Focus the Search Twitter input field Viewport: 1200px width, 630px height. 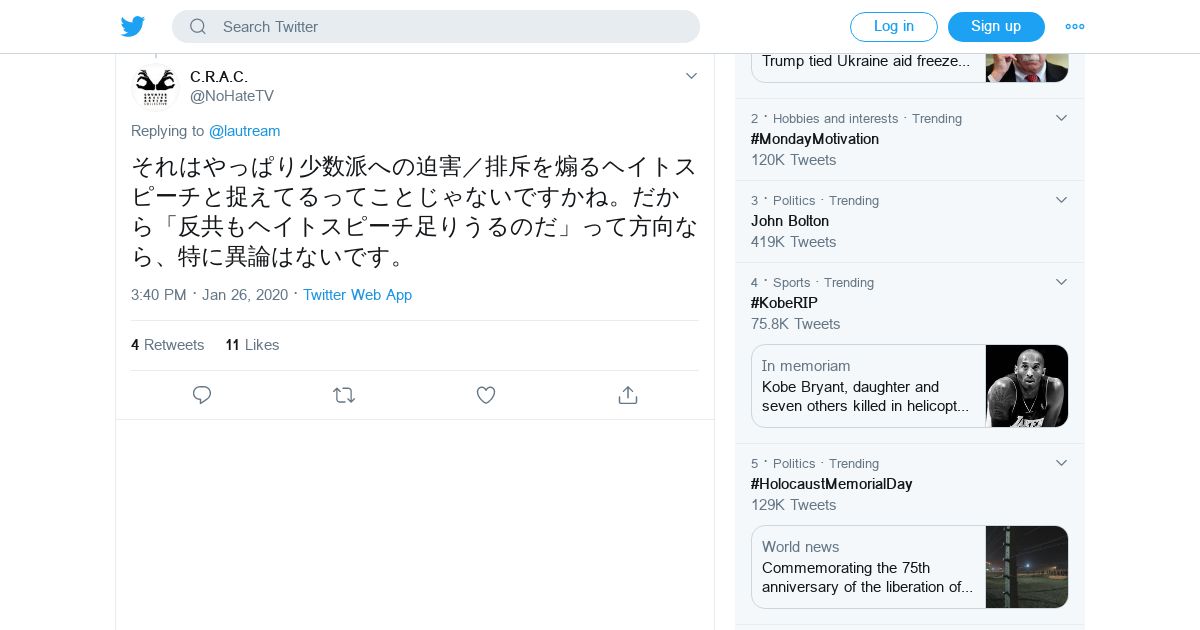coord(450,27)
